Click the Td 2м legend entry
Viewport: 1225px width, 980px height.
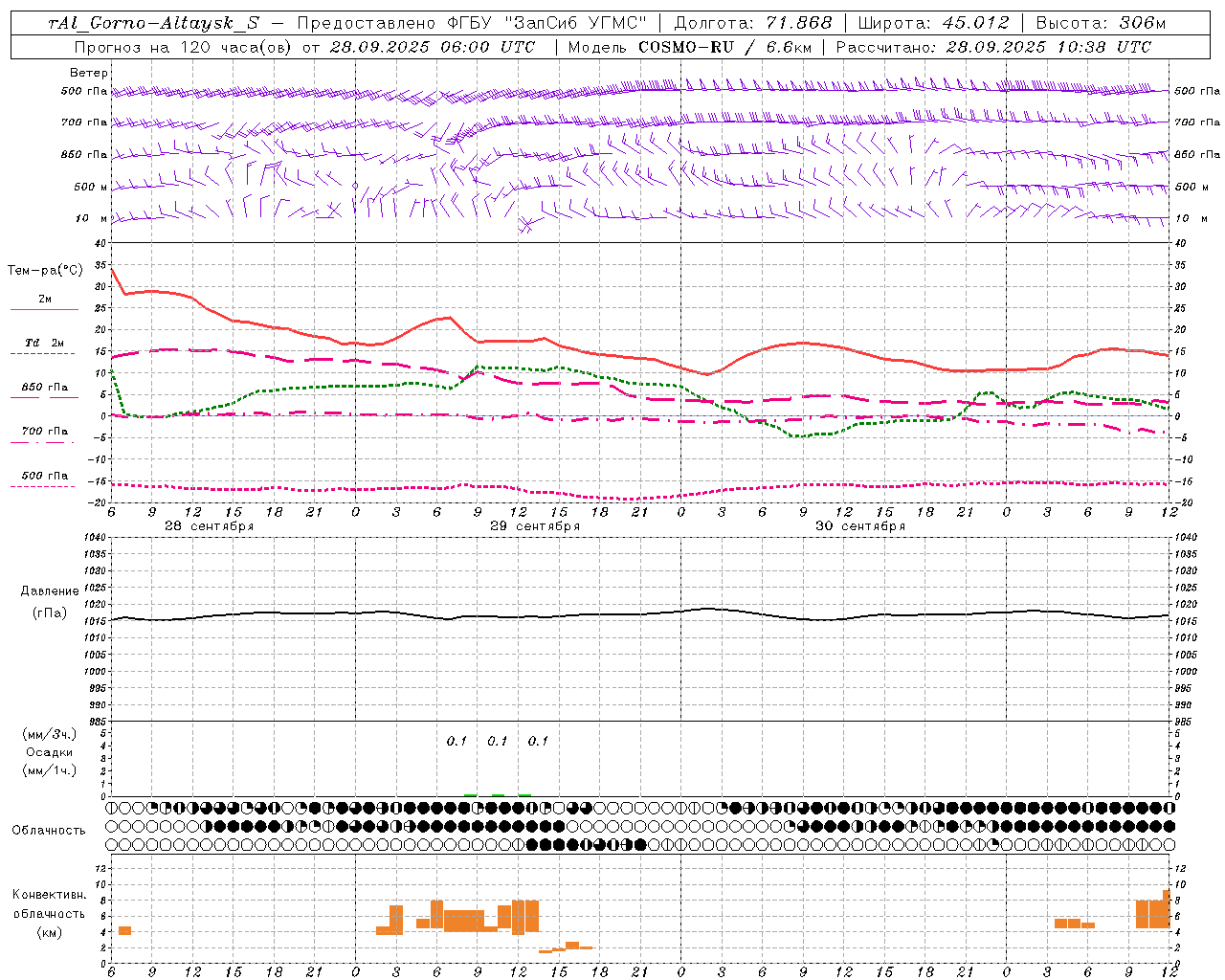coord(45,343)
